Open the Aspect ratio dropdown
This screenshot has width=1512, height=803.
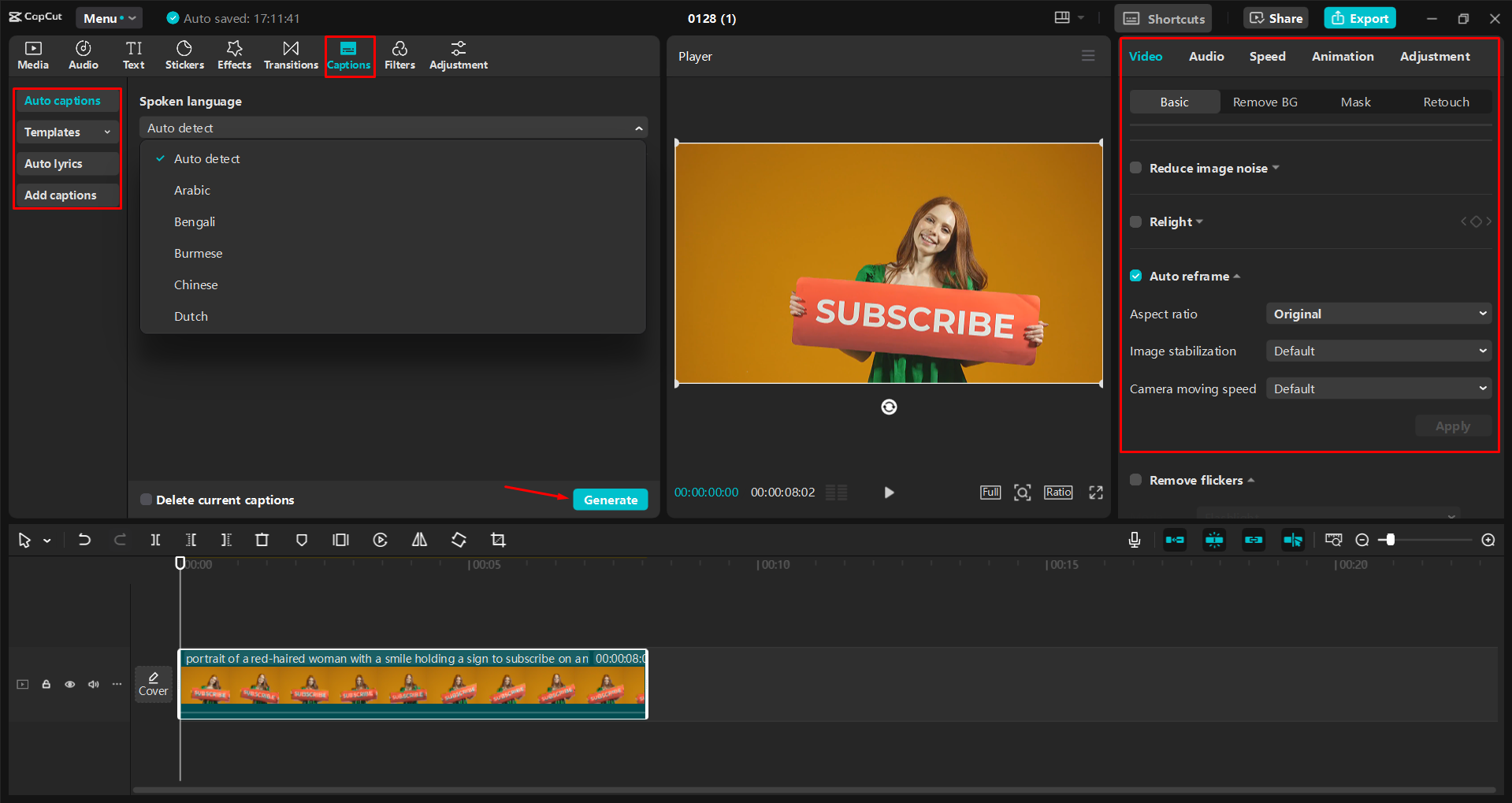point(1378,313)
